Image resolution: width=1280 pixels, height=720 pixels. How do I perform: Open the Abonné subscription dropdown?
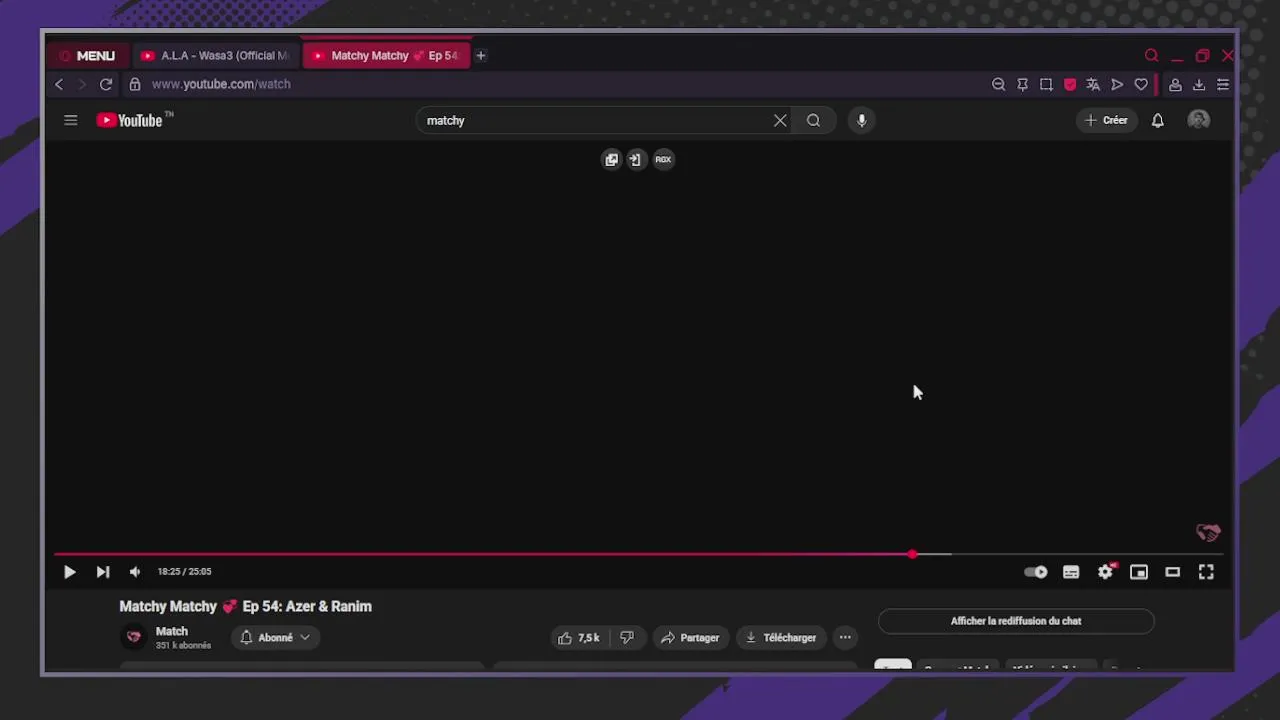275,637
